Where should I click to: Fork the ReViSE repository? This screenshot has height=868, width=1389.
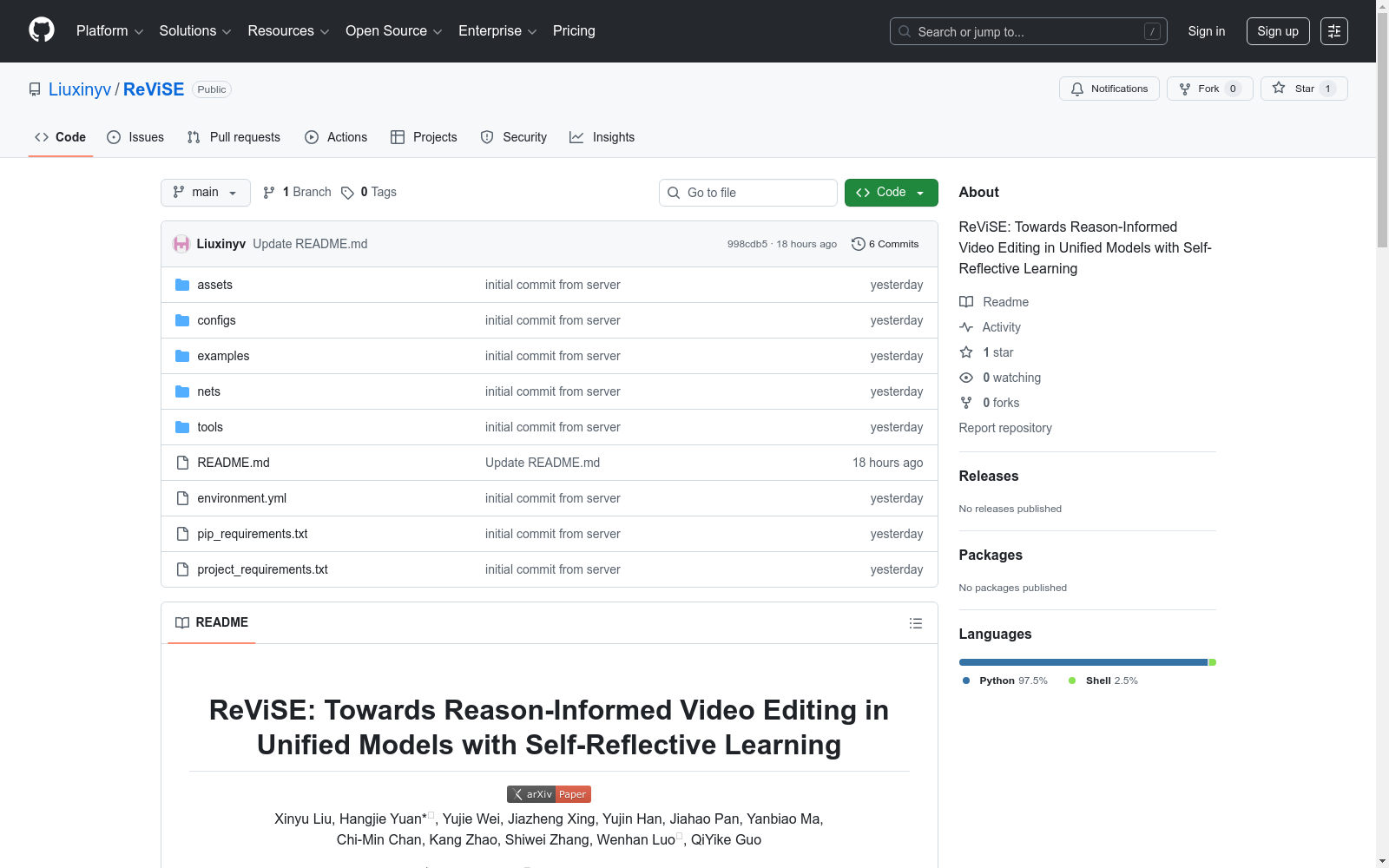[1209, 89]
